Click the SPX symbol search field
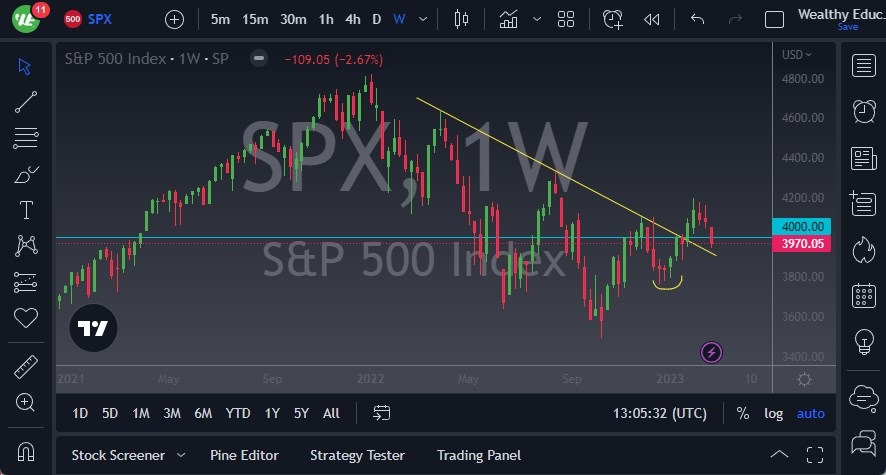 100,19
